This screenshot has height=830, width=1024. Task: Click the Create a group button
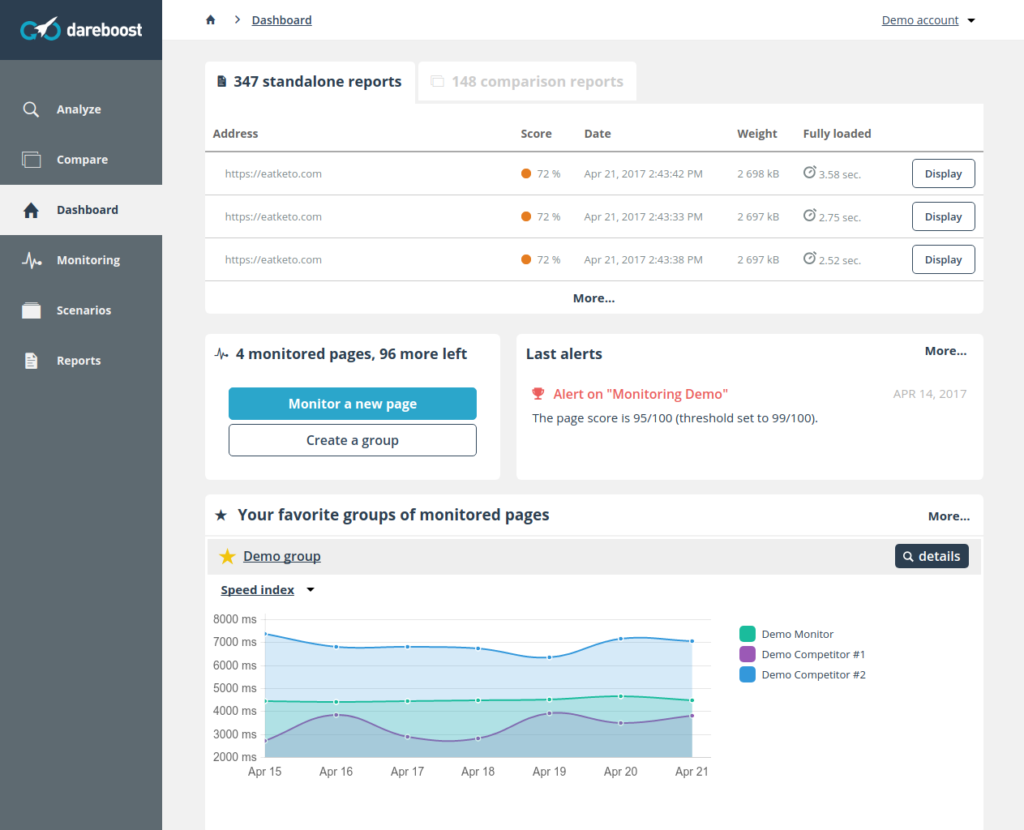352,440
